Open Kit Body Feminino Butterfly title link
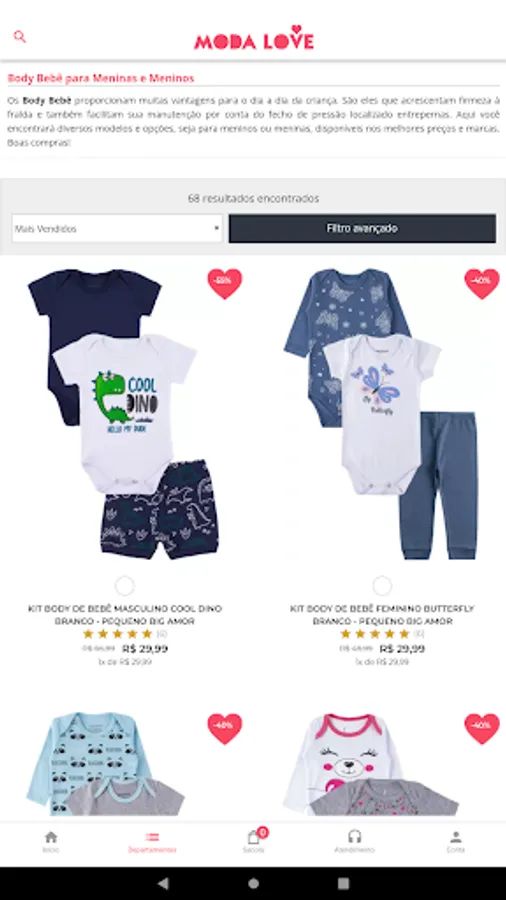Screen dimensions: 506x900 382,615
